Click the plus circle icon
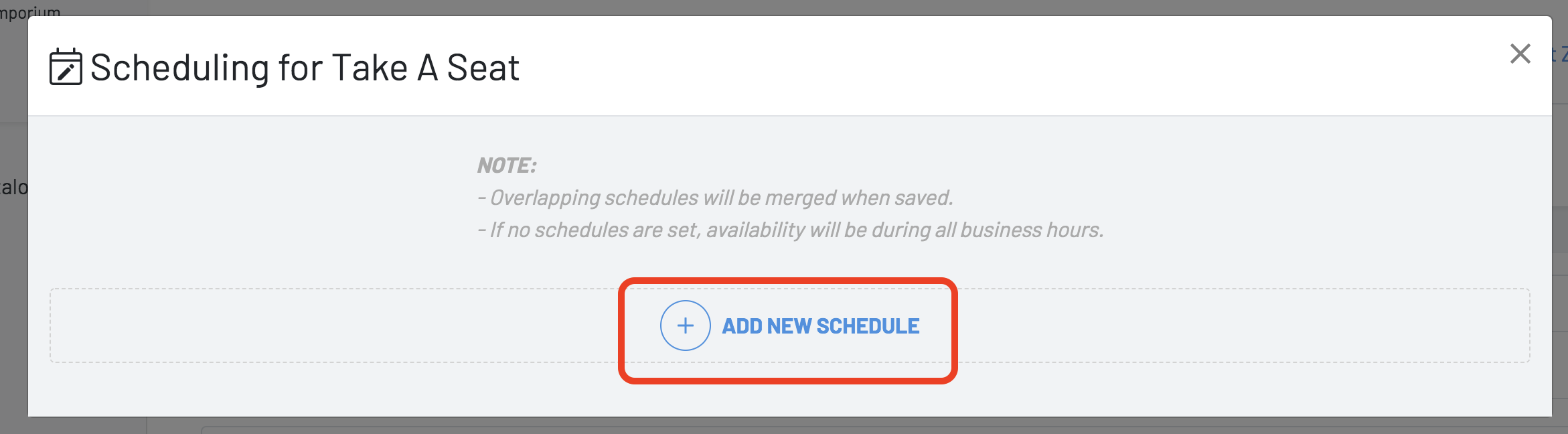The height and width of the screenshot is (434, 1568). click(685, 325)
